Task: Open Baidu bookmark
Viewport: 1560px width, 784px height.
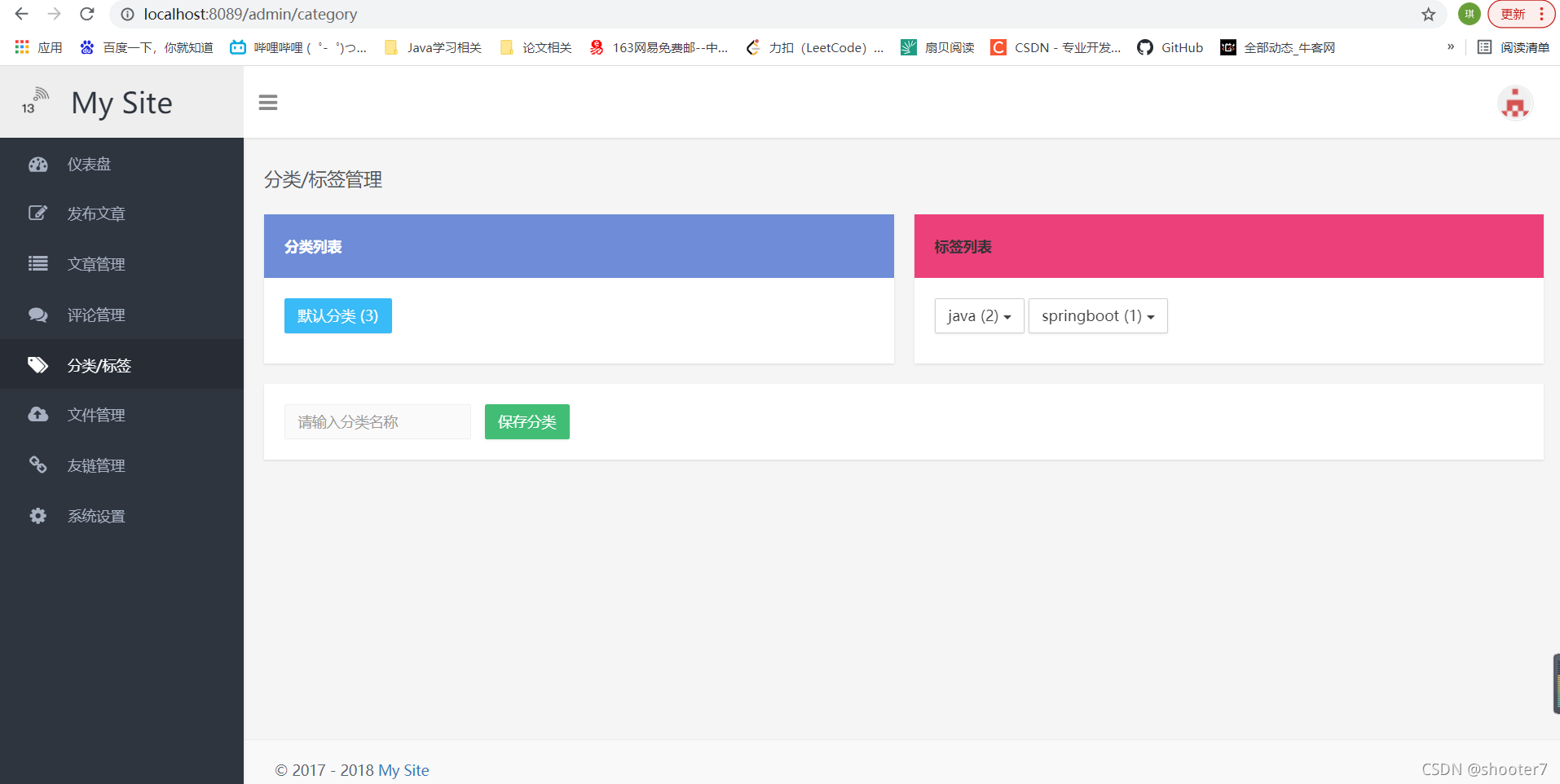Action: click(x=146, y=47)
